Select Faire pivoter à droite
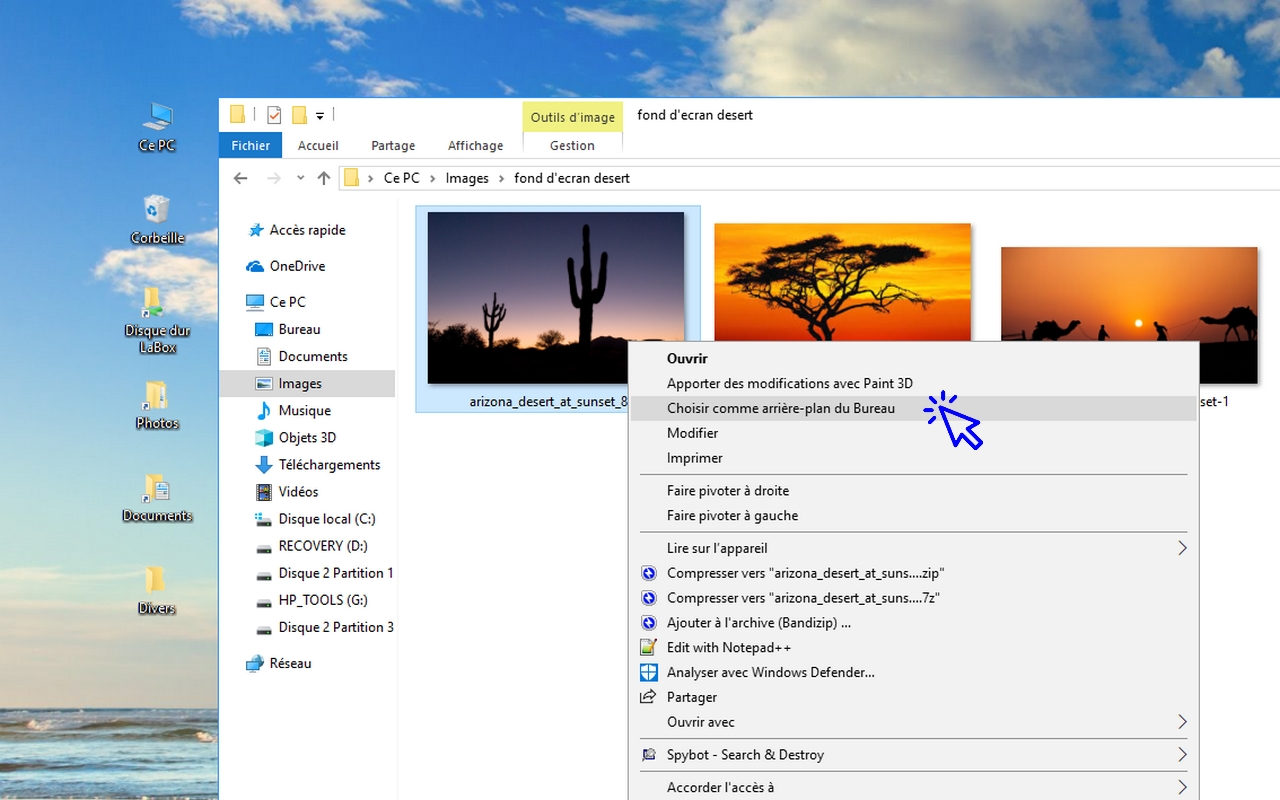The height and width of the screenshot is (800, 1280). [x=728, y=491]
